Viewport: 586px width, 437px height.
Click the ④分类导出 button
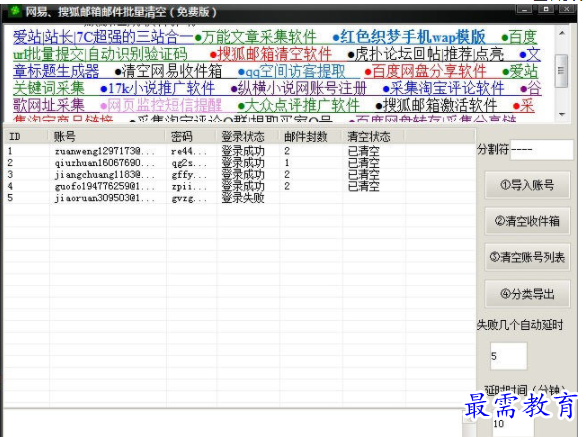(x=527, y=294)
